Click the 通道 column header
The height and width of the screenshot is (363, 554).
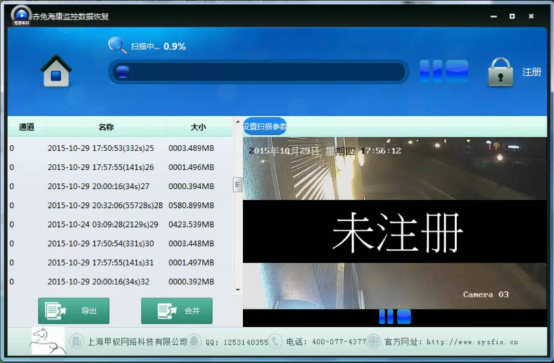[x=26, y=127]
